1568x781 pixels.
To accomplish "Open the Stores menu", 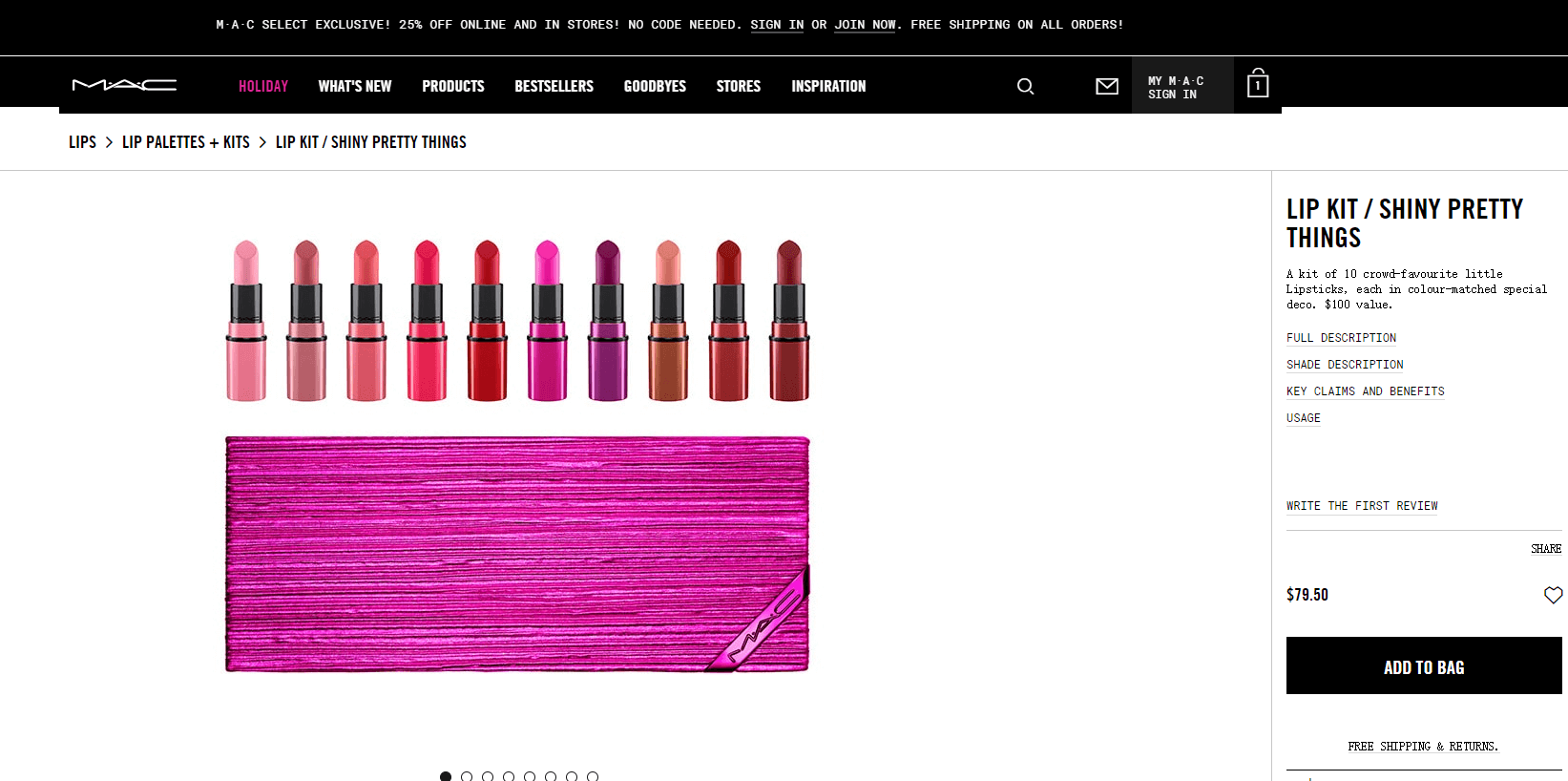I will click(739, 86).
